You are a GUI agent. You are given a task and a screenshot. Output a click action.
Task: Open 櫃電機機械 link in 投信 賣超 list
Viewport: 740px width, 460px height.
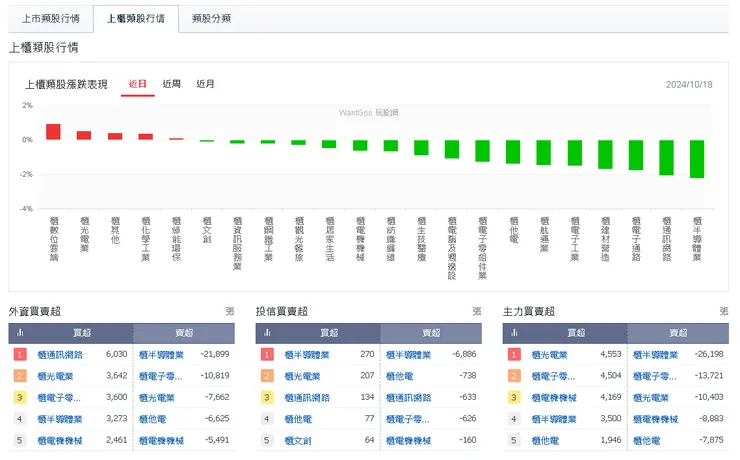[408, 441]
